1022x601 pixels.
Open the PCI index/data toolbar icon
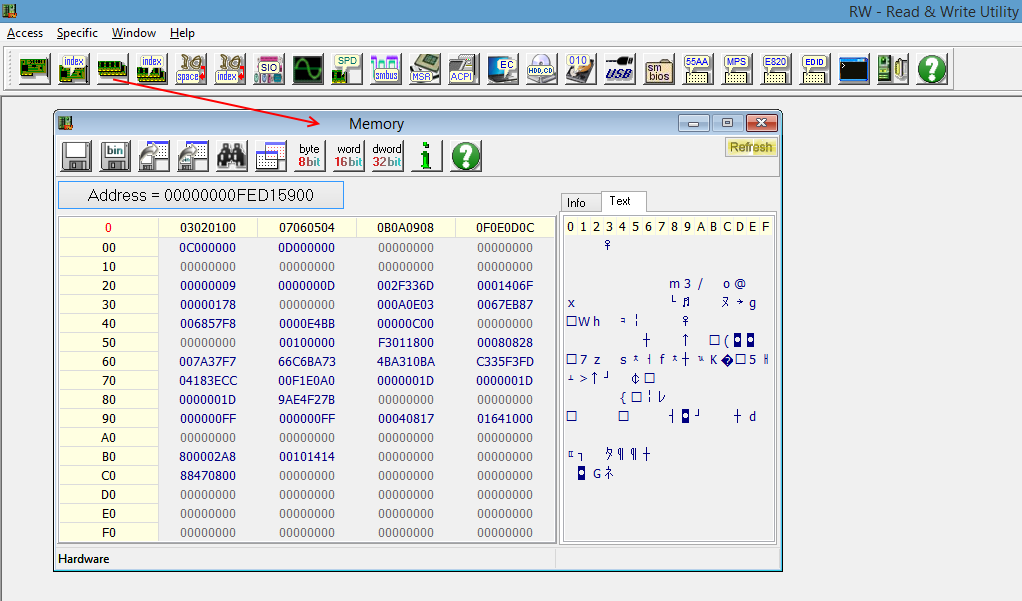coord(74,69)
